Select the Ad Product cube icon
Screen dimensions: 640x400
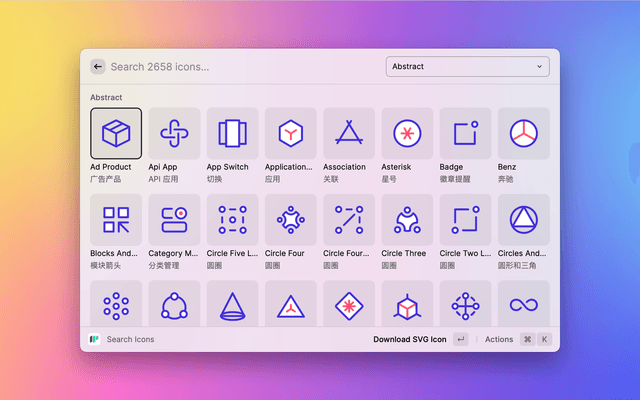pos(116,133)
